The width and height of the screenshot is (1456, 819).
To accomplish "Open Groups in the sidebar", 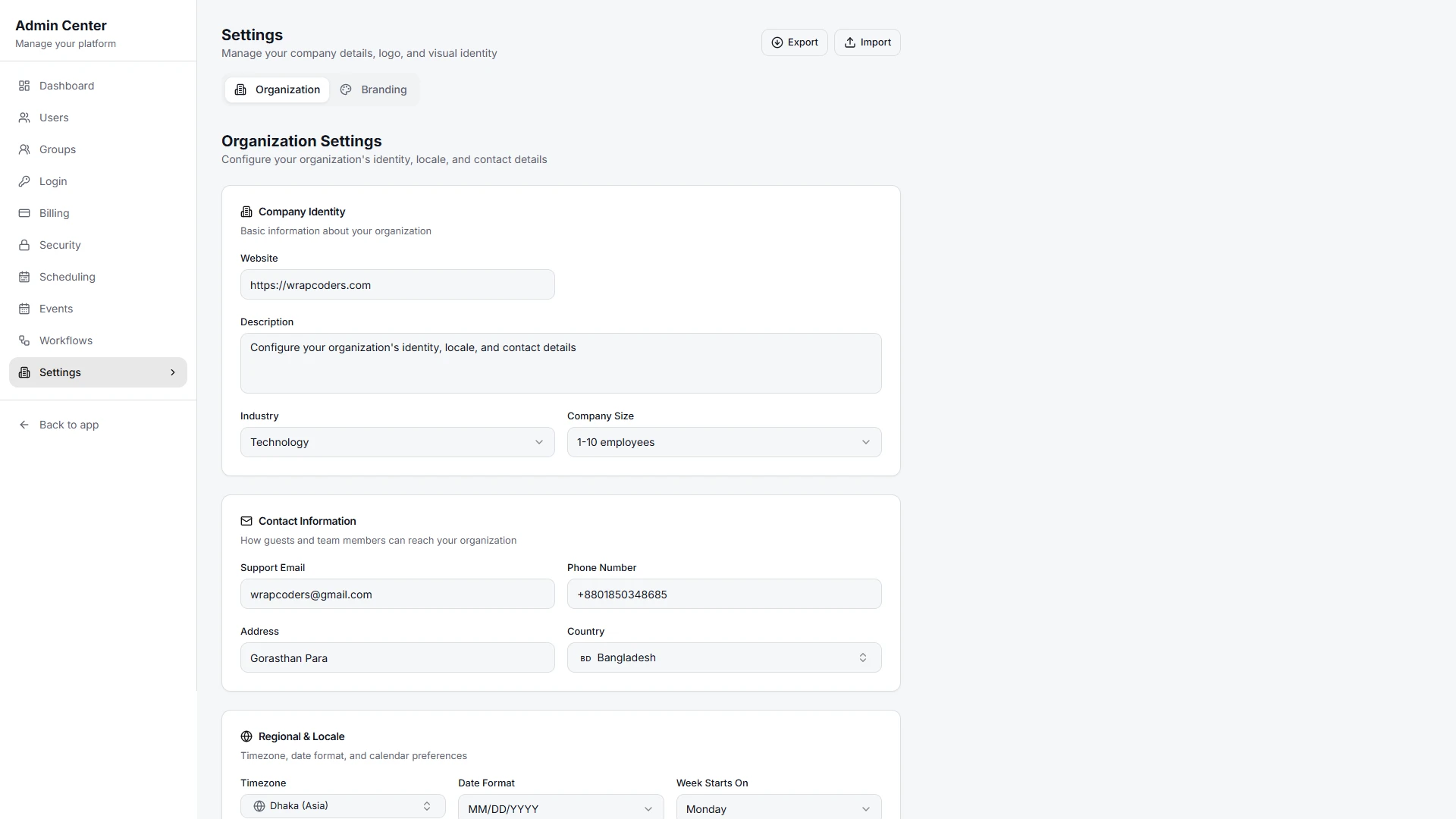I will point(98,149).
